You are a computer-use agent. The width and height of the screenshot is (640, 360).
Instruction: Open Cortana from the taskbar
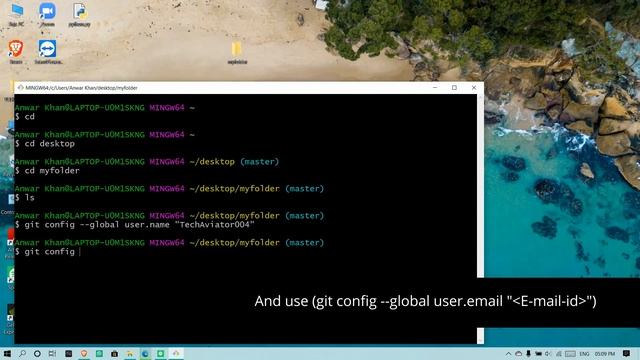coord(37,353)
